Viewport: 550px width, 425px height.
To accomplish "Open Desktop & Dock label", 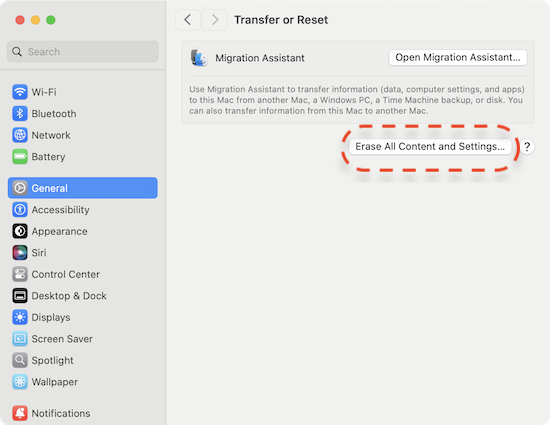I will [x=69, y=296].
